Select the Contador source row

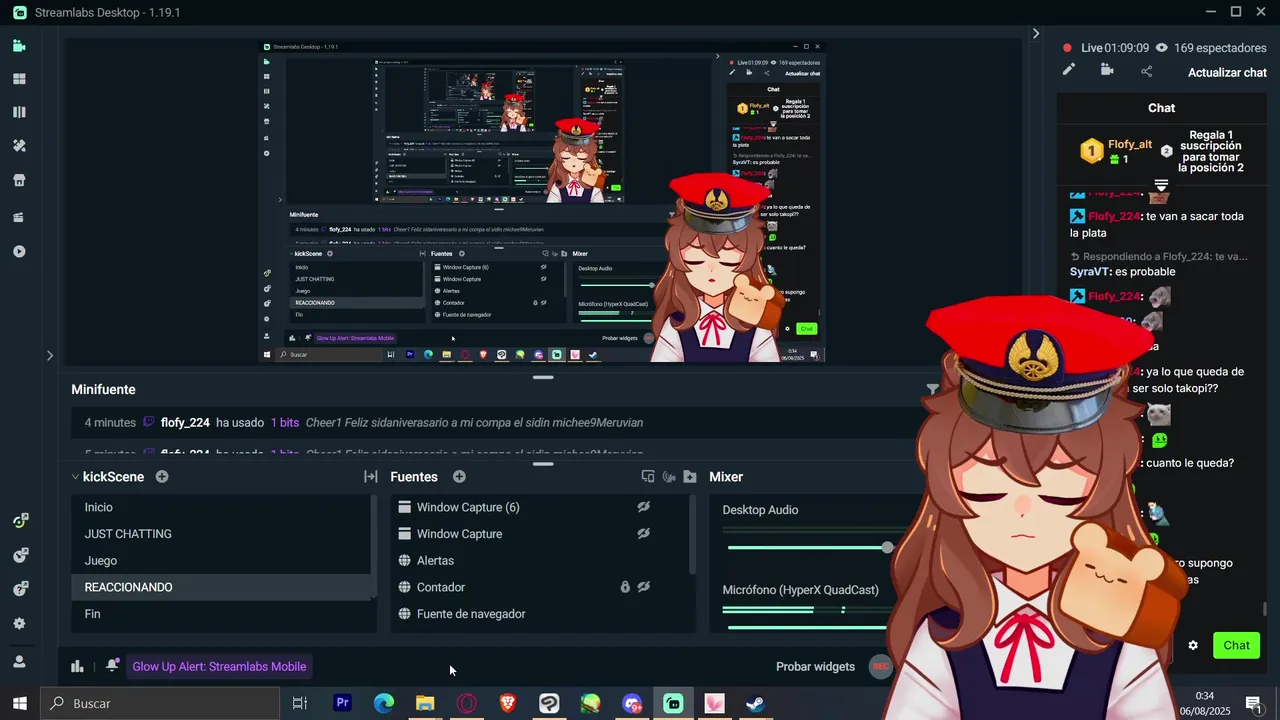pyautogui.click(x=540, y=587)
